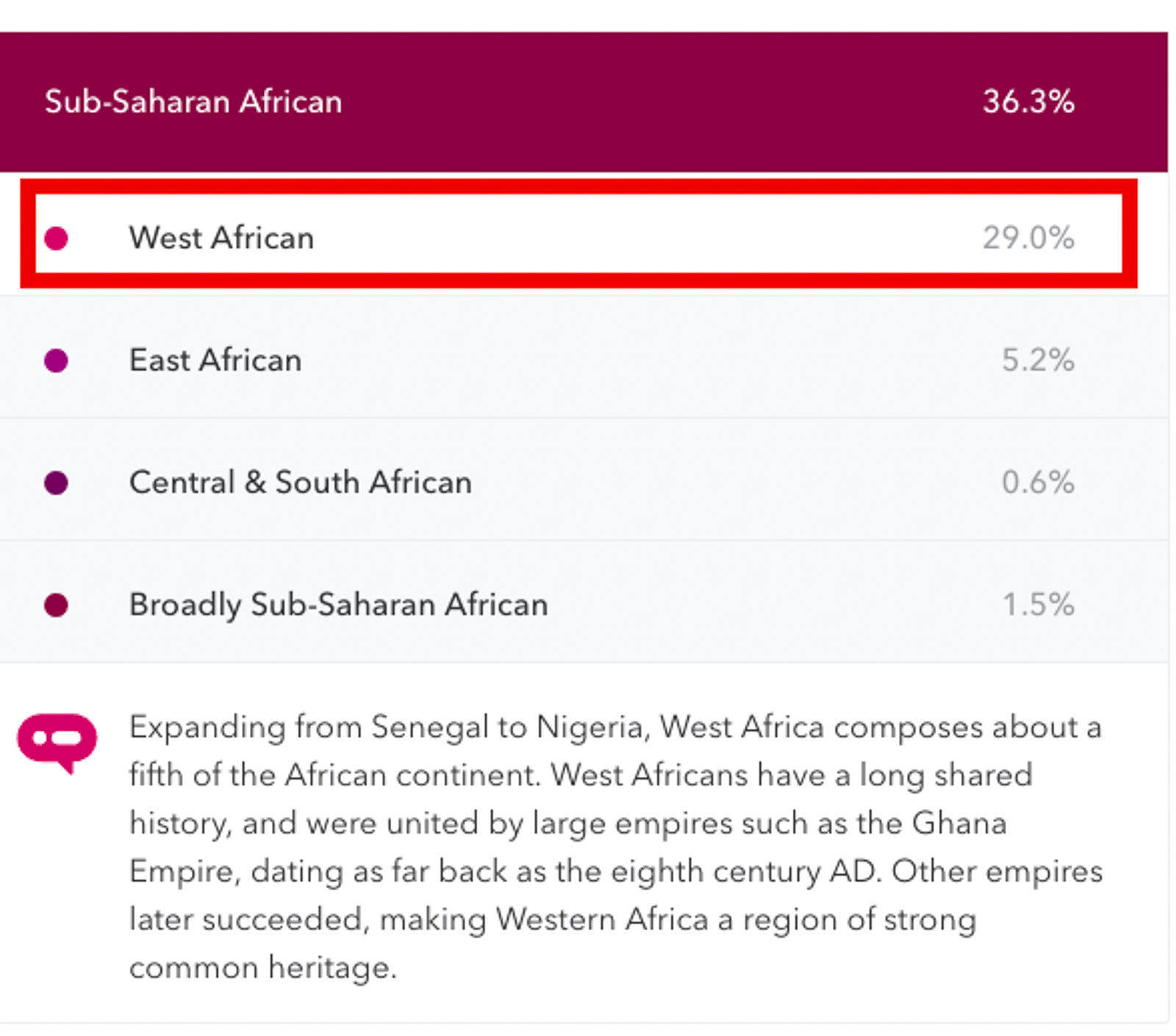The height and width of the screenshot is (1036, 1176).
Task: Click the 0.6% Central & South value
Action: [x=1038, y=483]
